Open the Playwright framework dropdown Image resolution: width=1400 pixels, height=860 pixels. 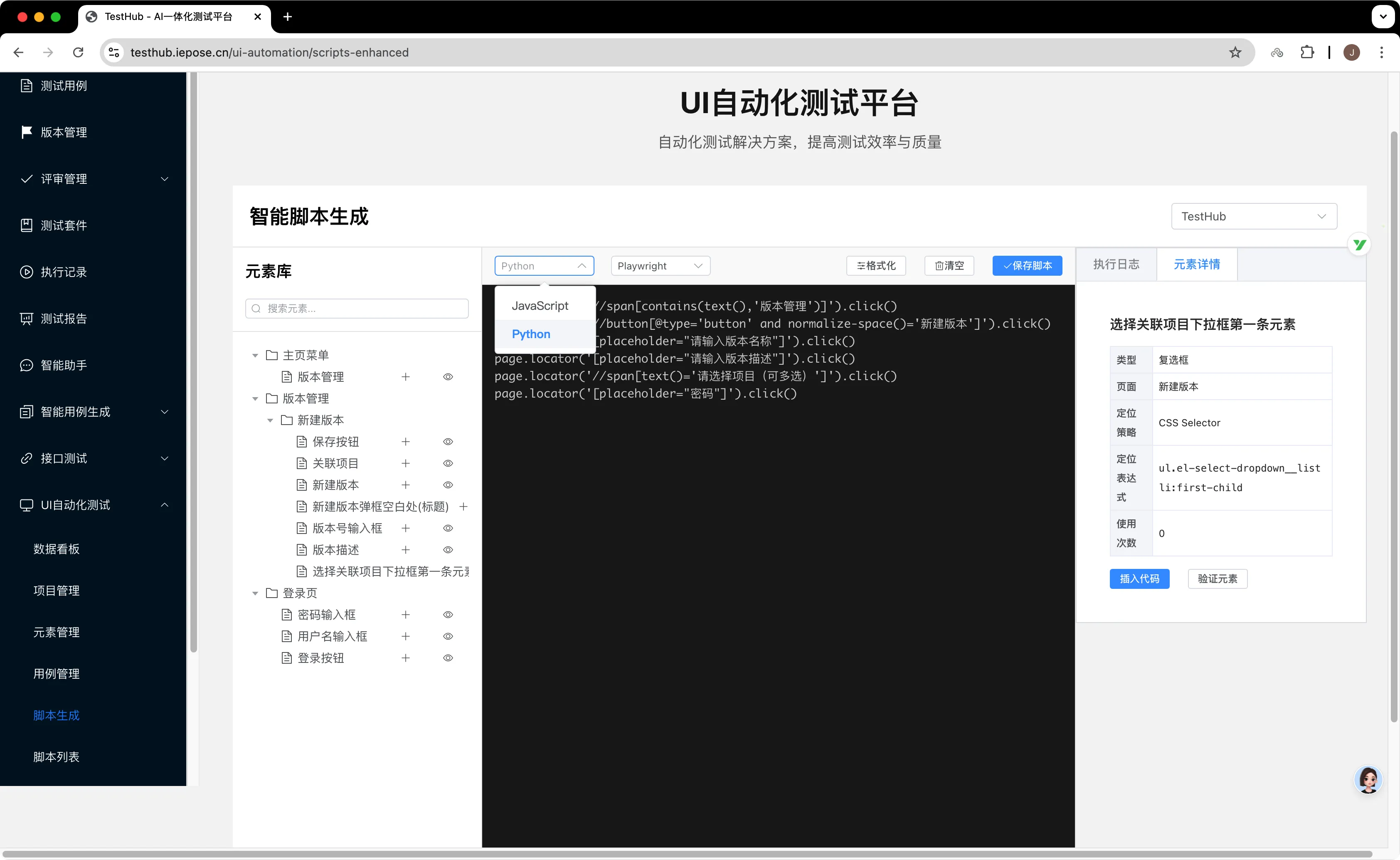pos(660,266)
